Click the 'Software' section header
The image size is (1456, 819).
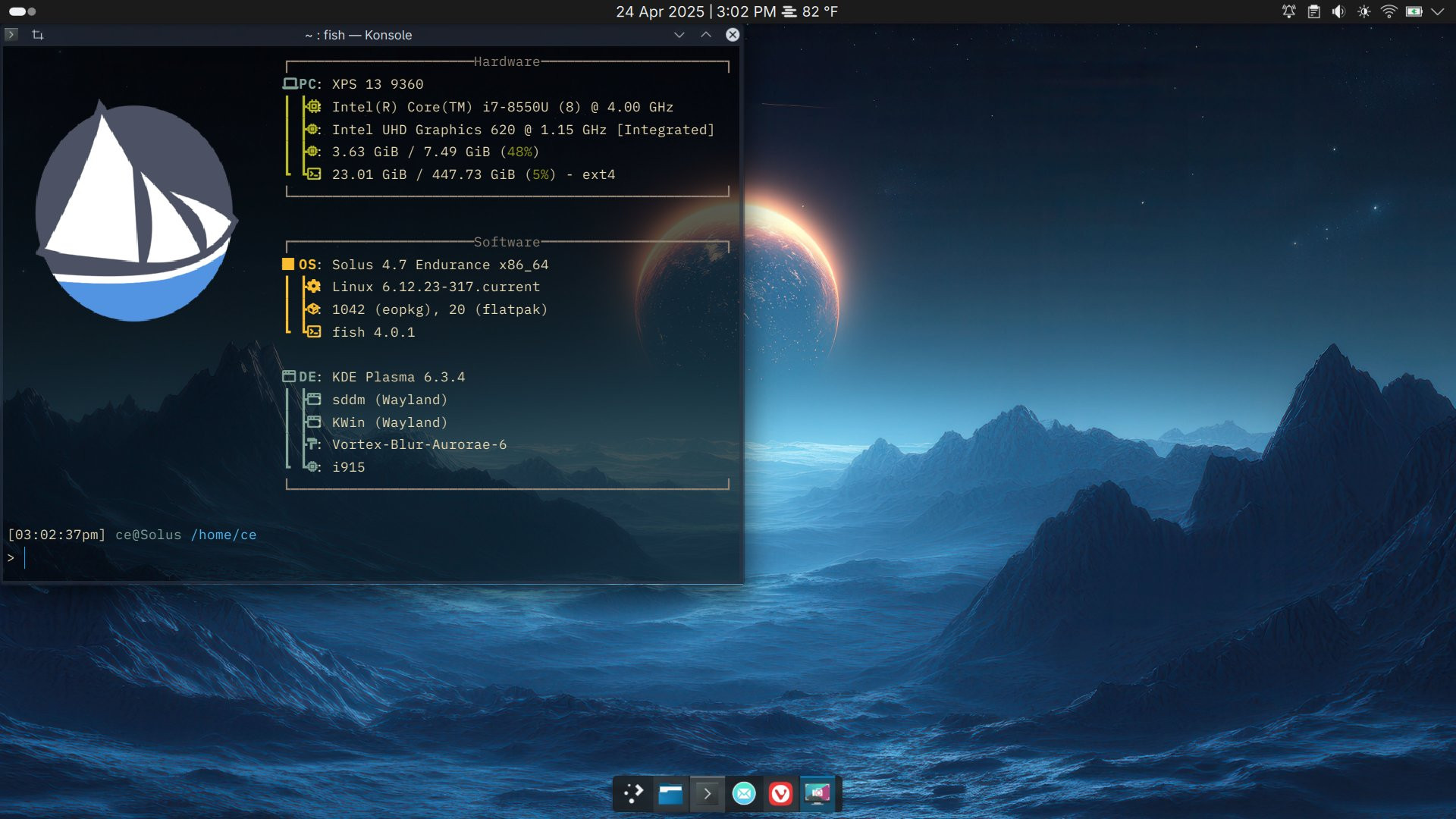tap(507, 242)
